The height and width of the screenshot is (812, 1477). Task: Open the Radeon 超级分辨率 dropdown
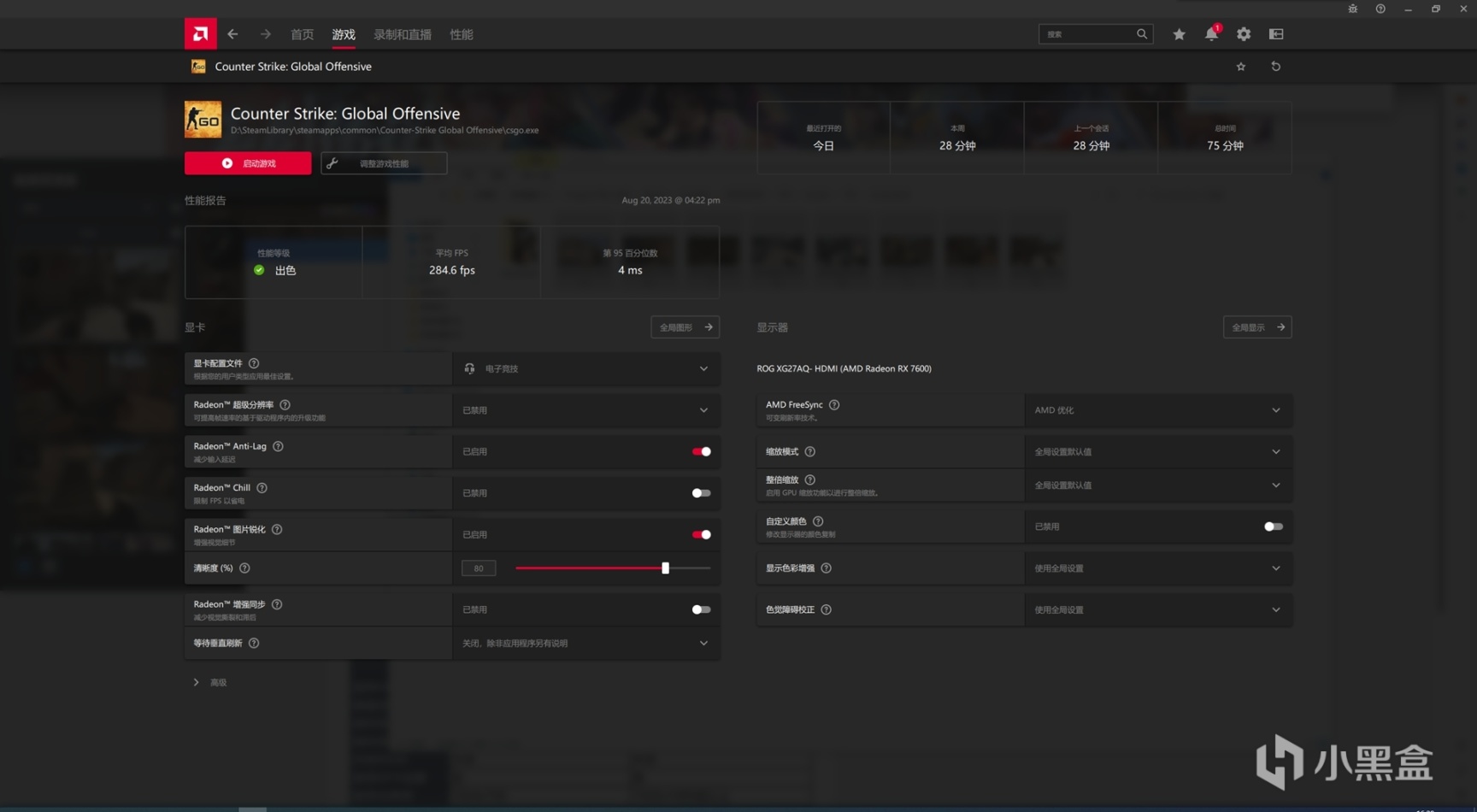point(586,410)
